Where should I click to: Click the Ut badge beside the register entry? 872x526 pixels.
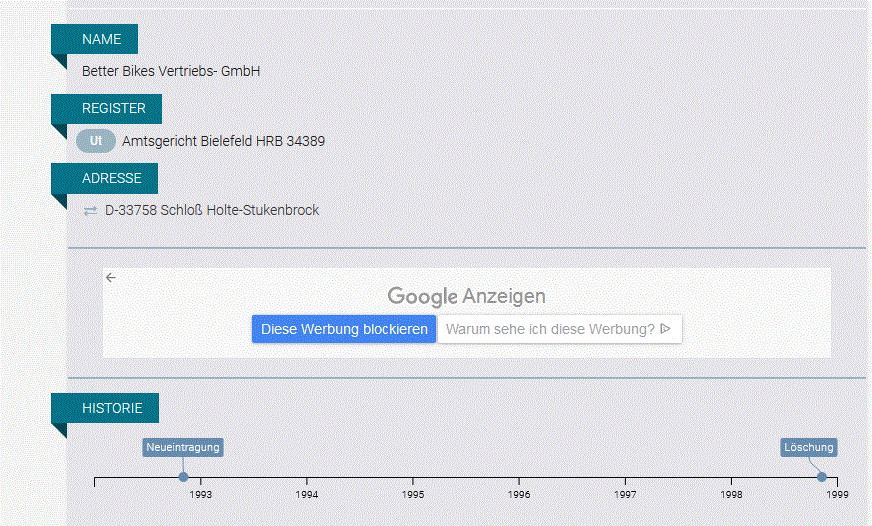coord(96,141)
